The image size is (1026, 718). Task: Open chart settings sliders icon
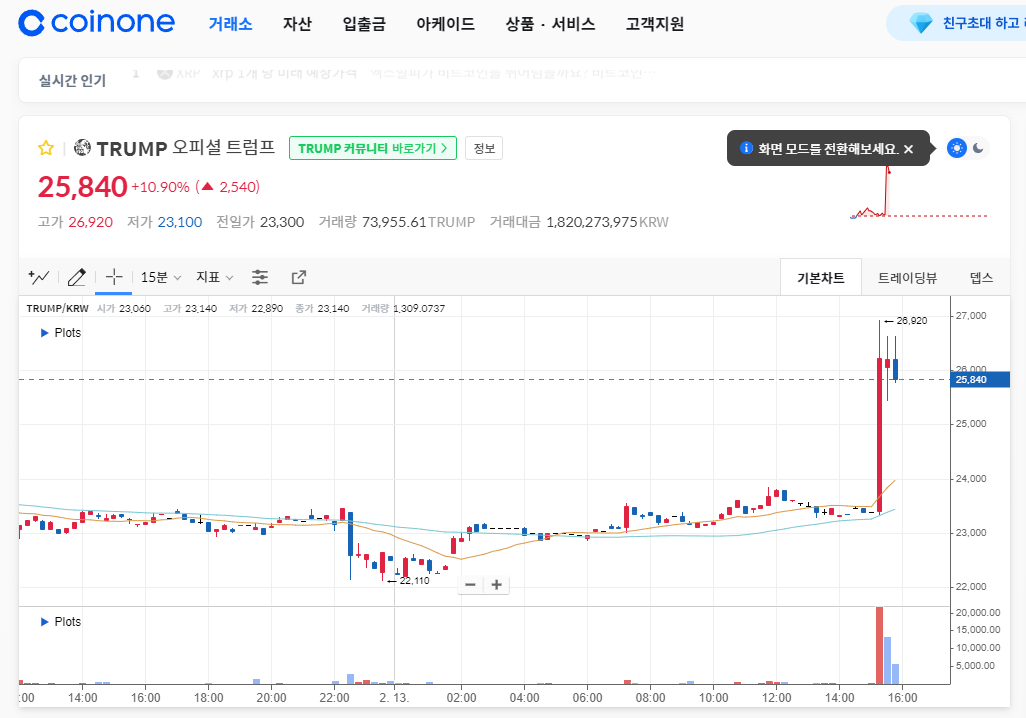(260, 278)
